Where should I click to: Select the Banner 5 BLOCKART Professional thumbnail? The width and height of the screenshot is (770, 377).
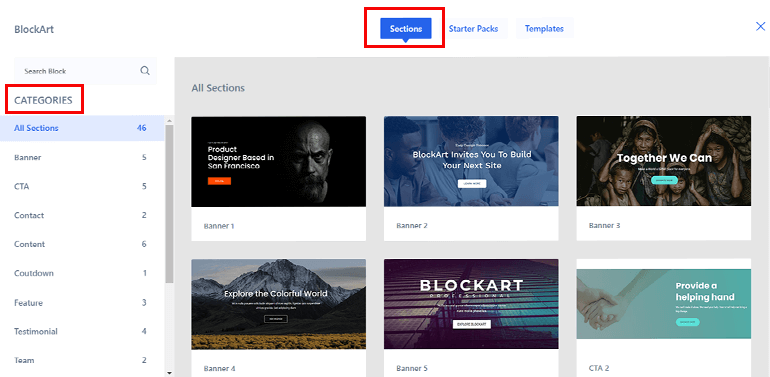pos(471,304)
